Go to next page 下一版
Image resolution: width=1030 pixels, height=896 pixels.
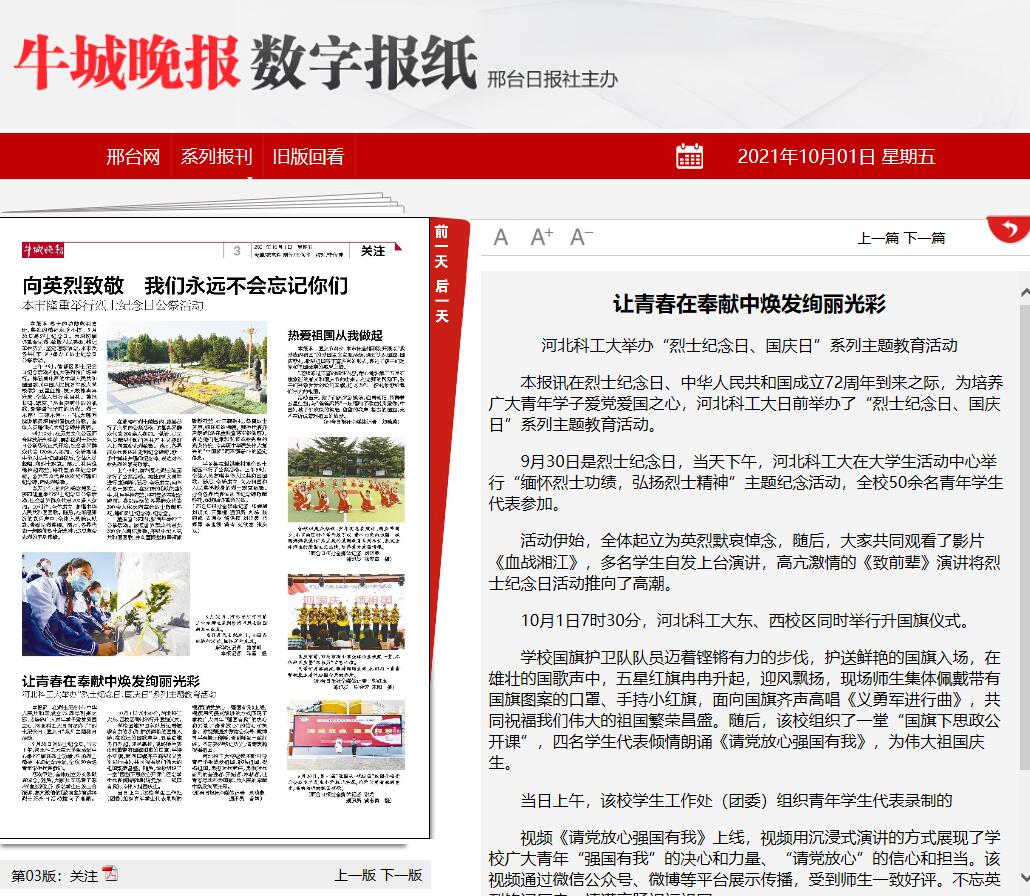tap(402, 875)
